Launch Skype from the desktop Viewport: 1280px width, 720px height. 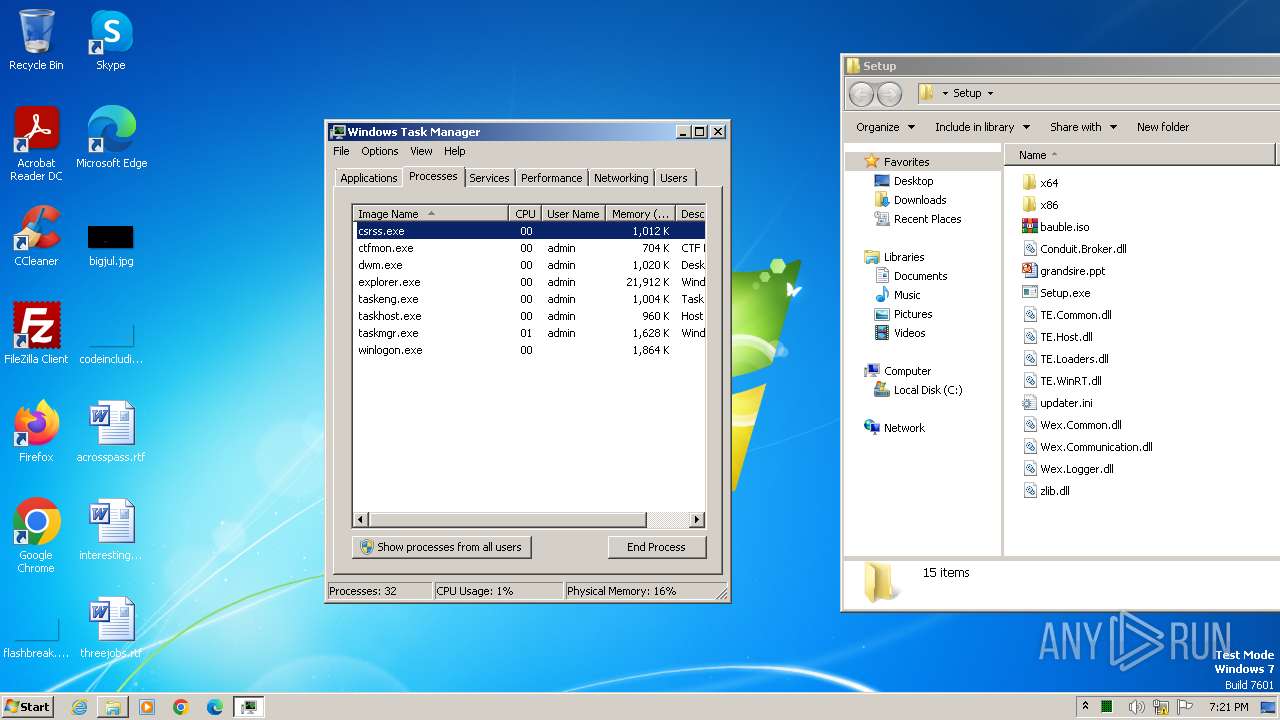click(110, 41)
